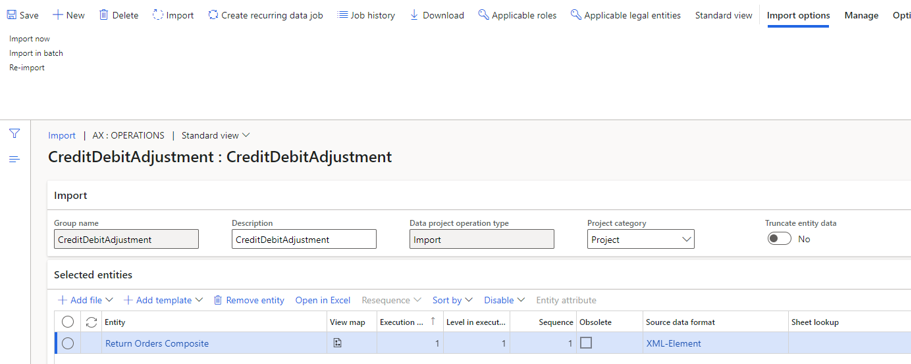Click the XML-Element source data format link

coord(673,344)
